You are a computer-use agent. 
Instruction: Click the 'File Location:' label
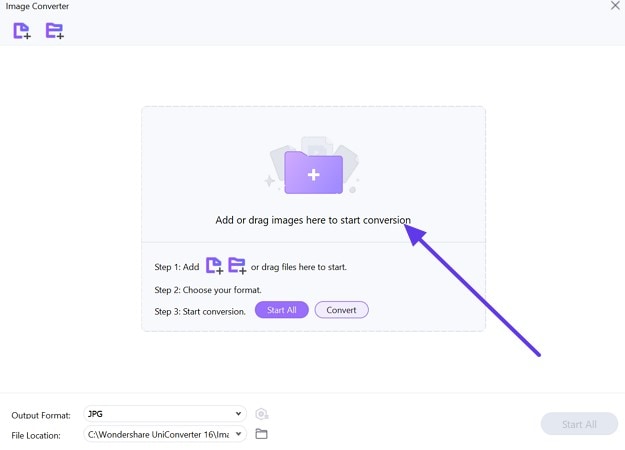pyautogui.click(x=36, y=435)
